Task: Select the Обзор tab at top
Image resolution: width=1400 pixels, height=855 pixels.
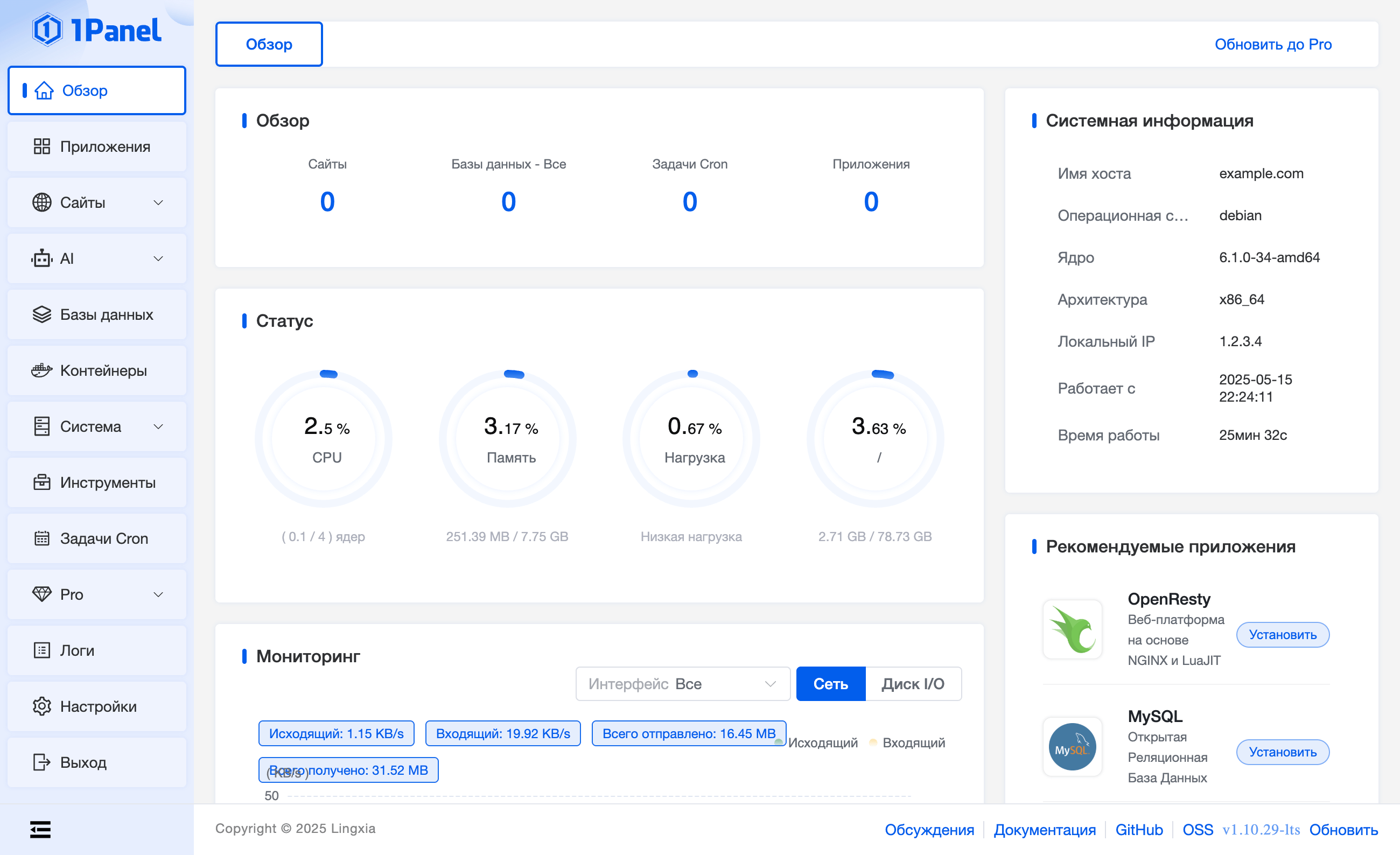Action: [x=269, y=44]
